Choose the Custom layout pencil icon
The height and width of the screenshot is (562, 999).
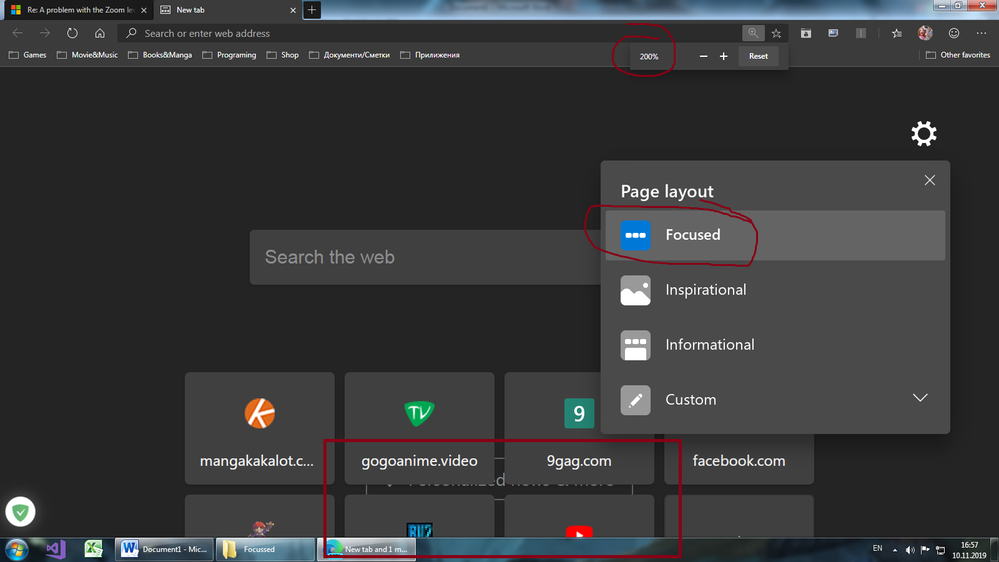pos(635,400)
